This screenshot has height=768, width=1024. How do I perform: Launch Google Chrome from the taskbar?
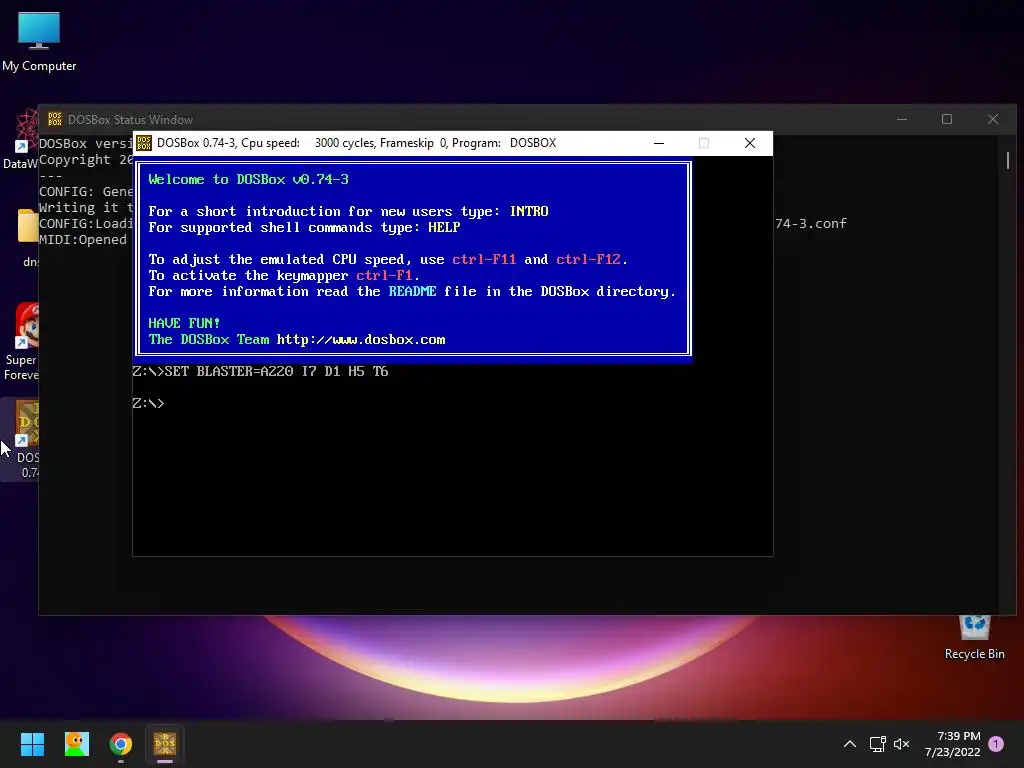click(121, 744)
